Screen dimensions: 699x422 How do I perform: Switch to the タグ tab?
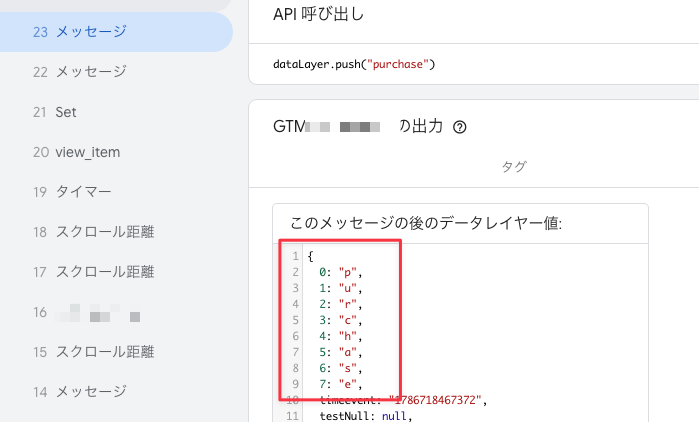(514, 167)
